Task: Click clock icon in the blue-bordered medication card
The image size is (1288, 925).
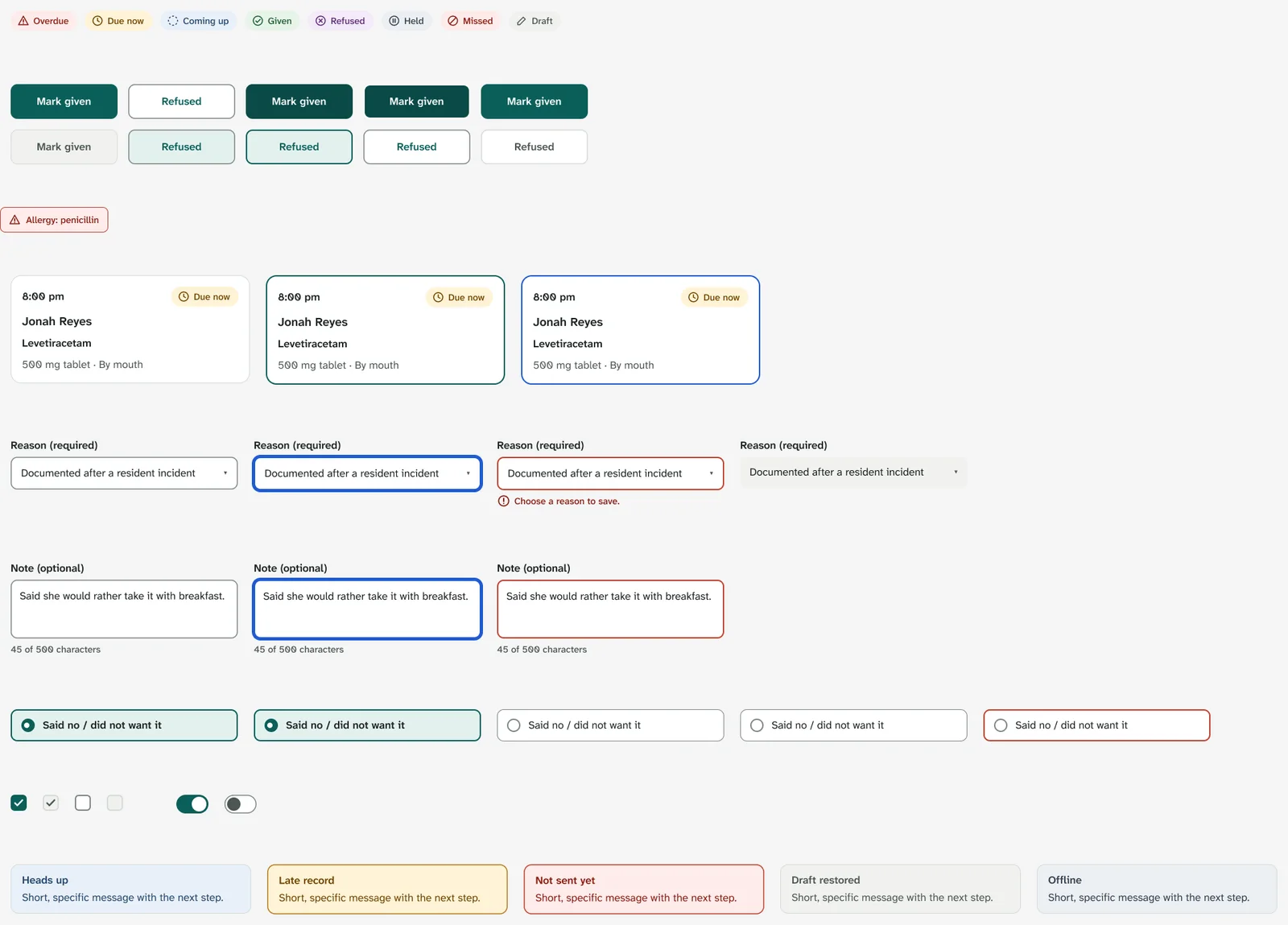Action: (693, 298)
